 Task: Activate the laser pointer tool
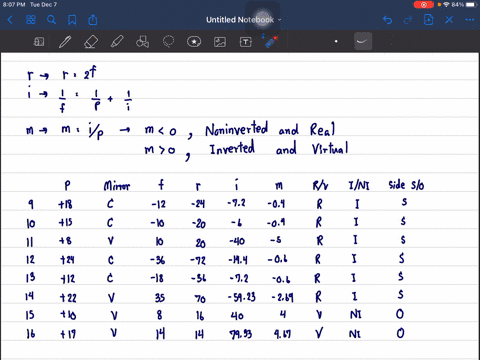tap(271, 42)
